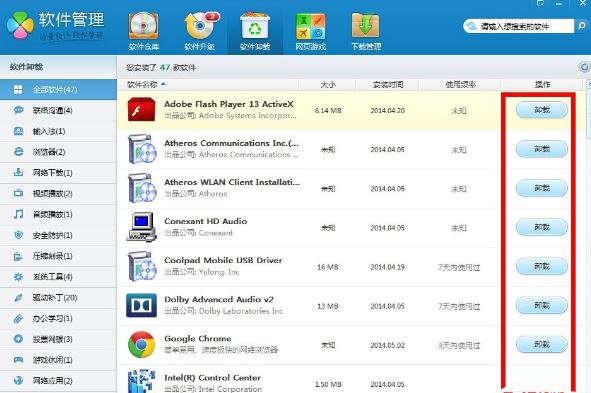Uninstall Adobe Flash Player 13 ActiveX

pos(542,110)
